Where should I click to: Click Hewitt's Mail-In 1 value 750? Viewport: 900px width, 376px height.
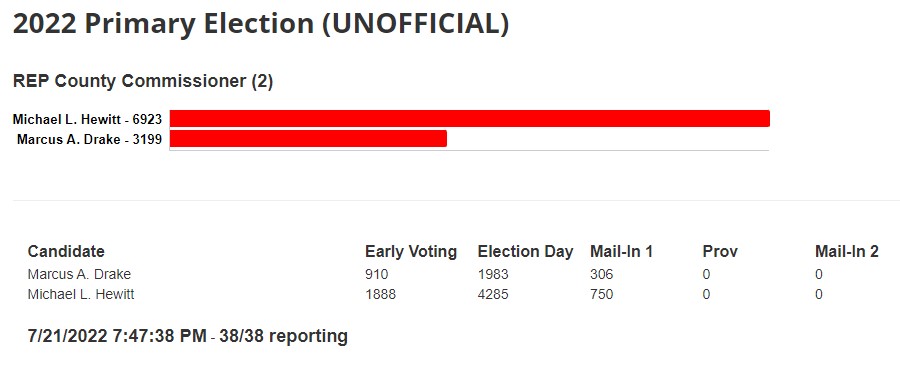pos(602,294)
